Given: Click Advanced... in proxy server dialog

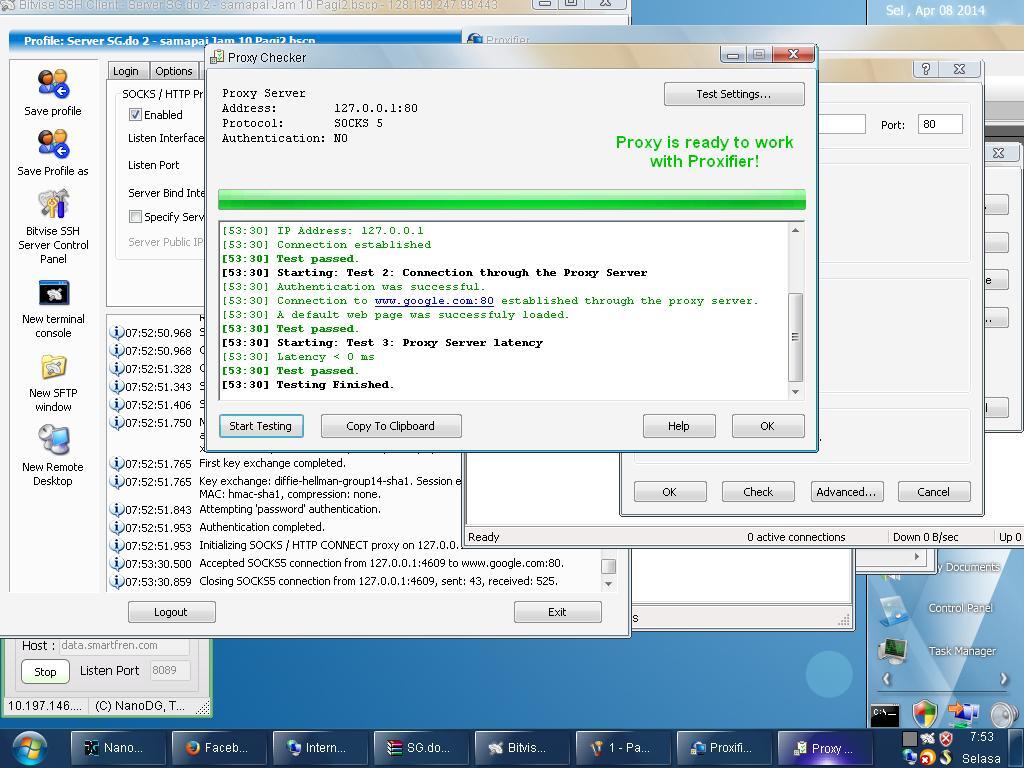Looking at the screenshot, I should tap(846, 492).
